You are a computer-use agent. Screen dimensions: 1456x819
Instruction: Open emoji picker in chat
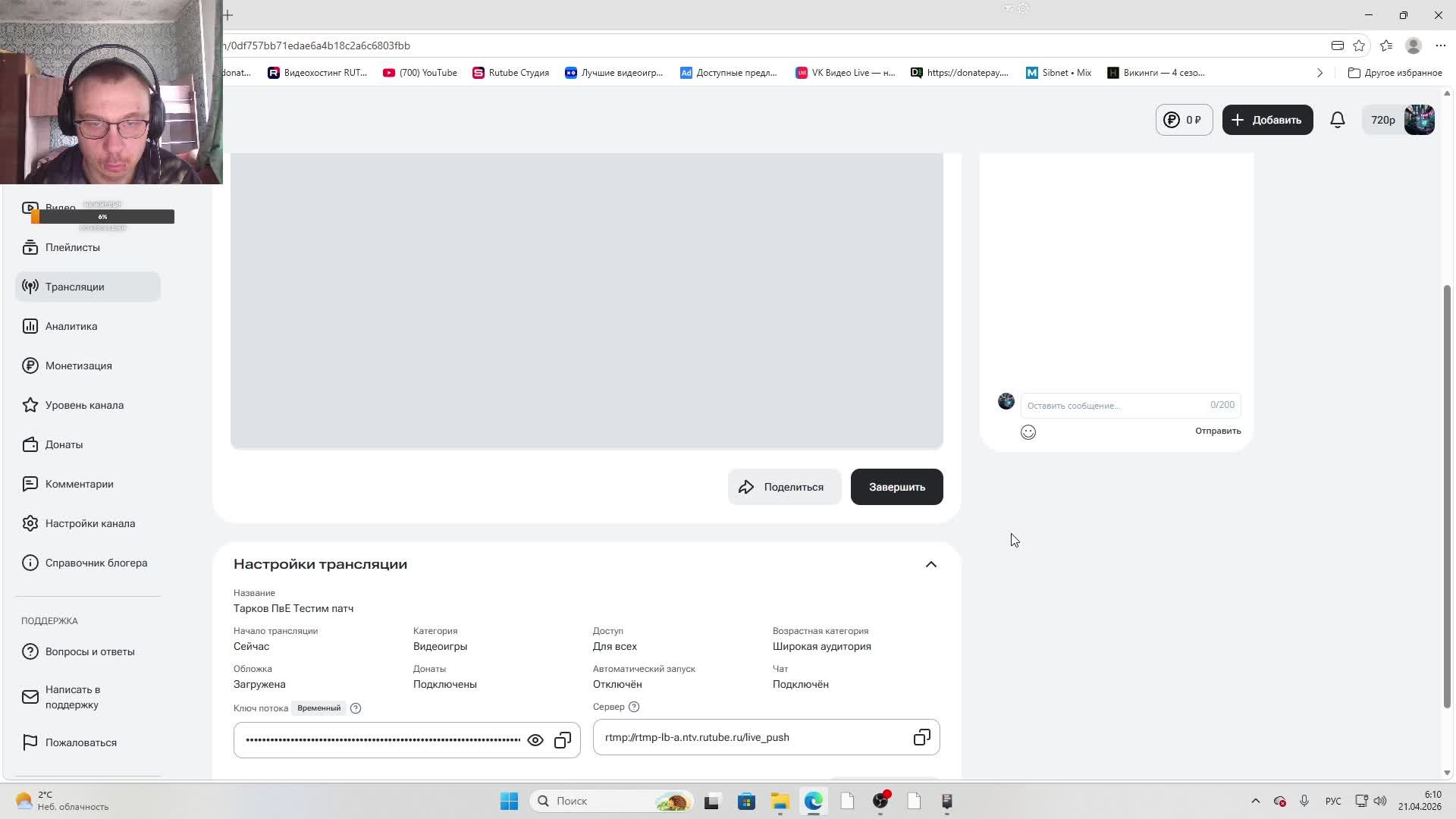1028,432
